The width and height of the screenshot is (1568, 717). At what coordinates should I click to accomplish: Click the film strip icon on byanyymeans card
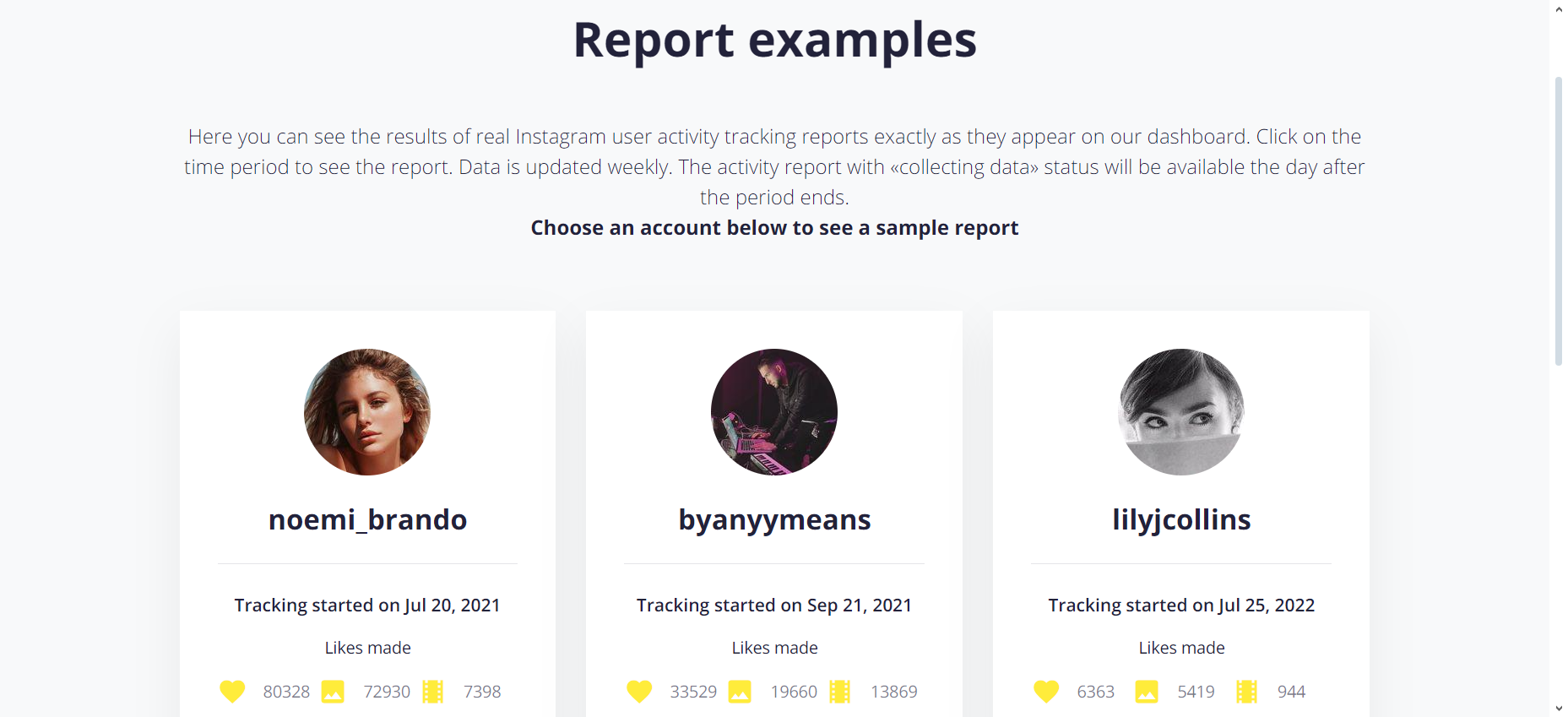click(840, 692)
